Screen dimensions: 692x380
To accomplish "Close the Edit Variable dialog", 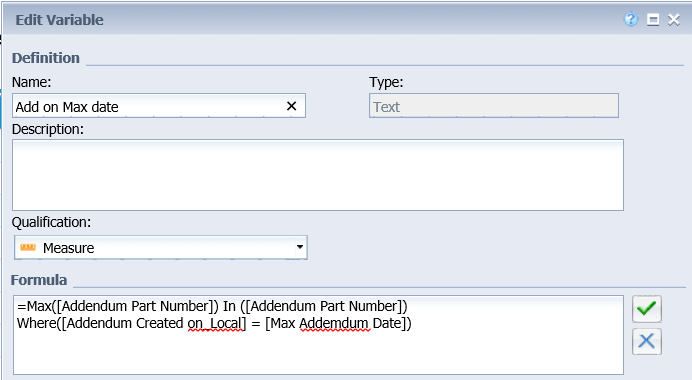I will click(673, 19).
